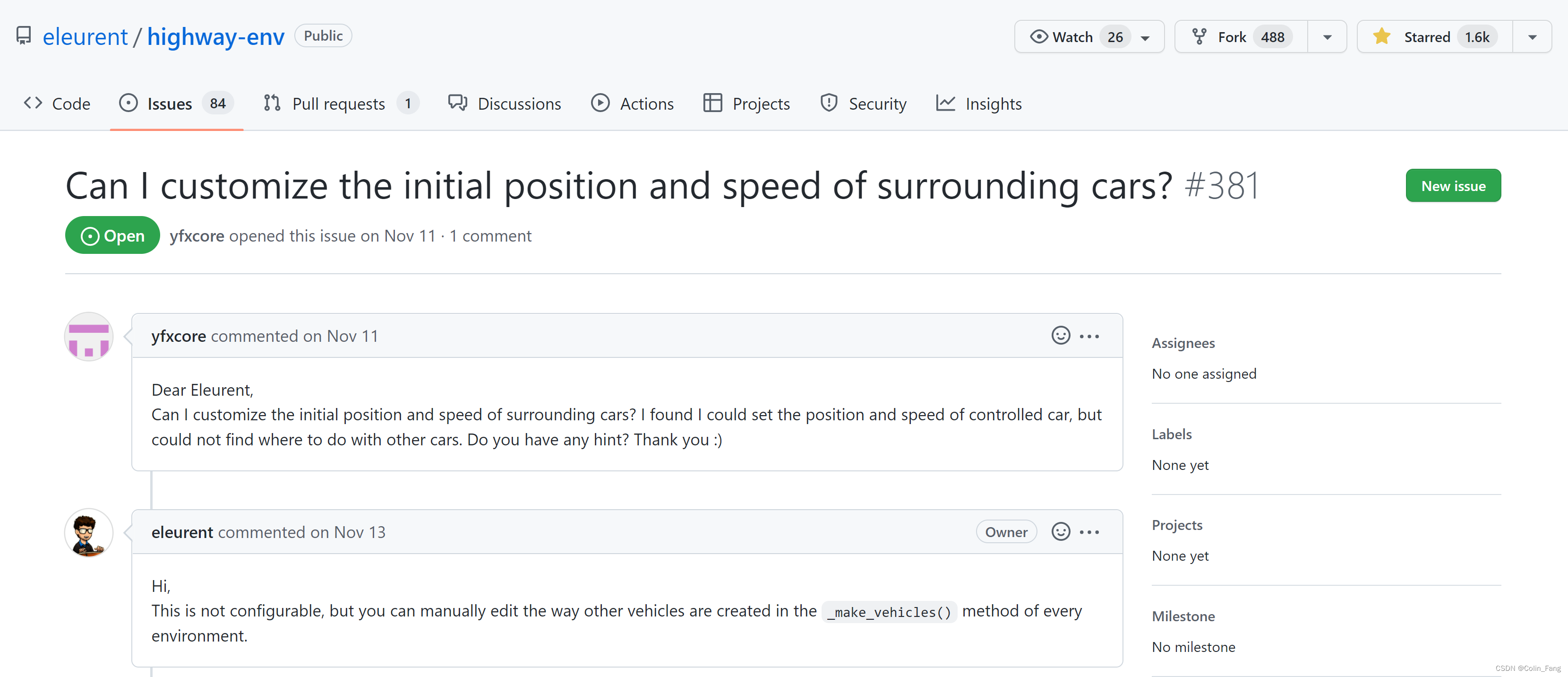Click the Watch eye icon
Image resolution: width=1568 pixels, height=677 pixels.
tap(1039, 37)
